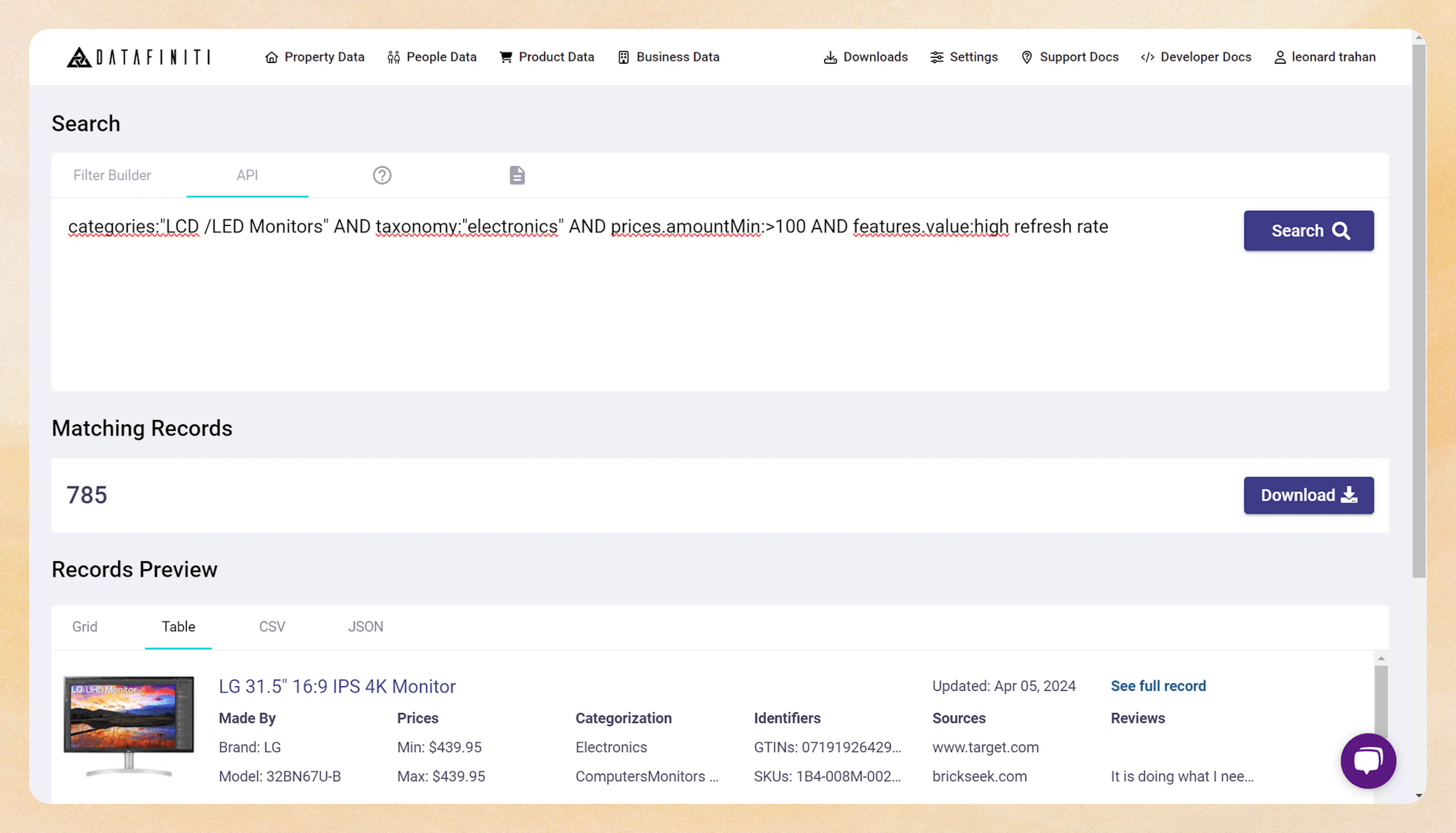The height and width of the screenshot is (833, 1456).
Task: Switch records preview to JSON view
Action: coord(365,626)
